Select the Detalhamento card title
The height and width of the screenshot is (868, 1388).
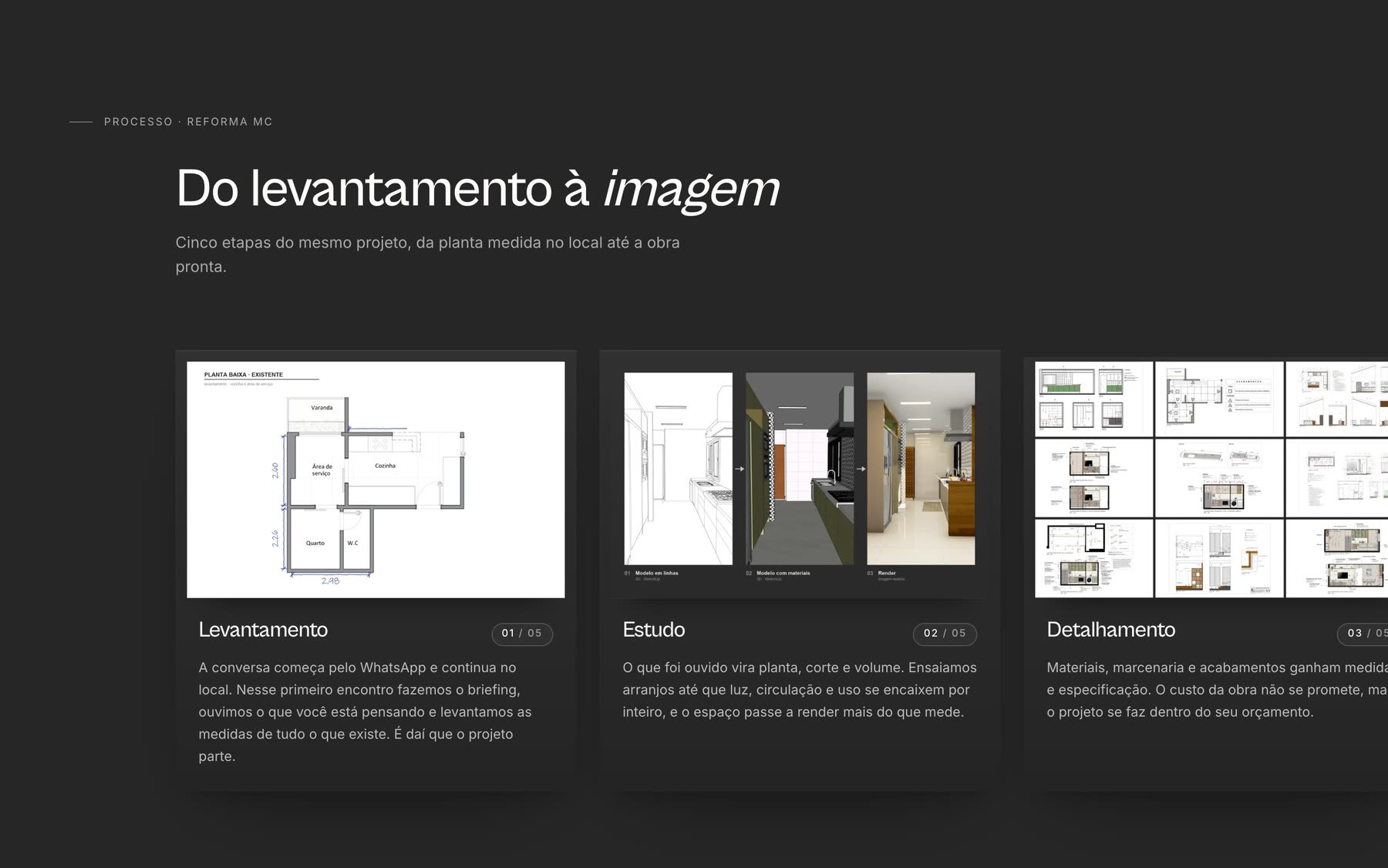[x=1111, y=630]
